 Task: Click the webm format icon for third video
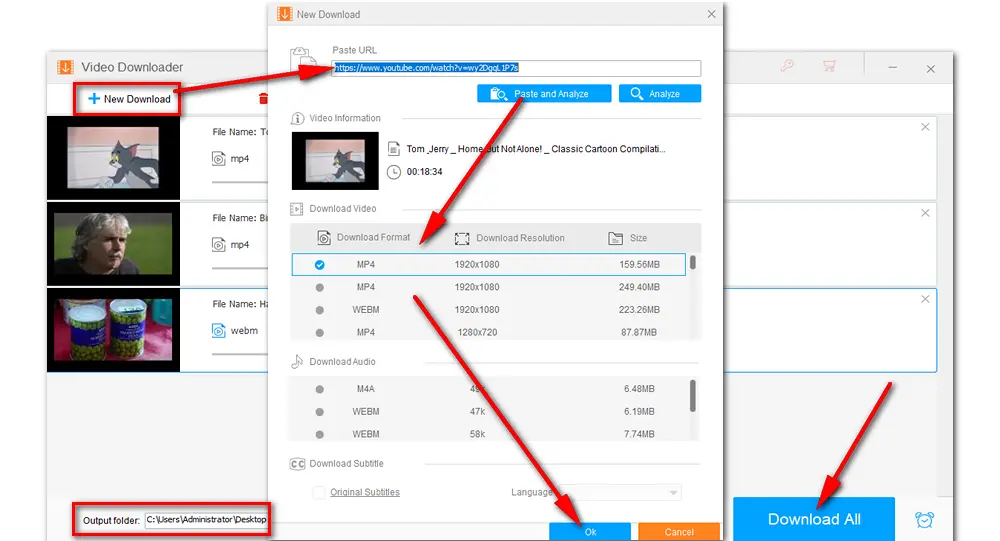click(219, 330)
